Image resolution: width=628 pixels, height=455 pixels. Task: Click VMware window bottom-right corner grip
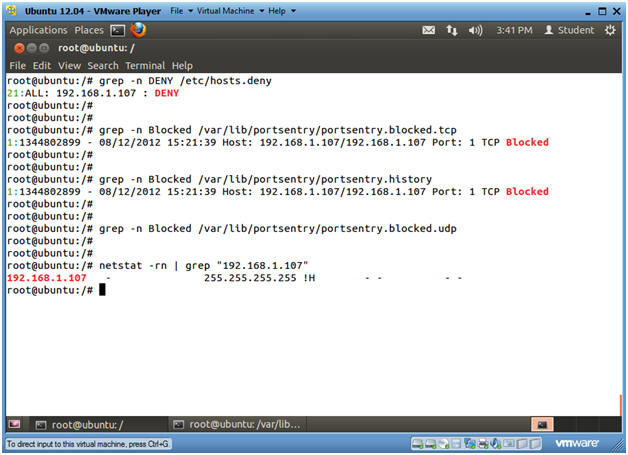(x=618, y=445)
